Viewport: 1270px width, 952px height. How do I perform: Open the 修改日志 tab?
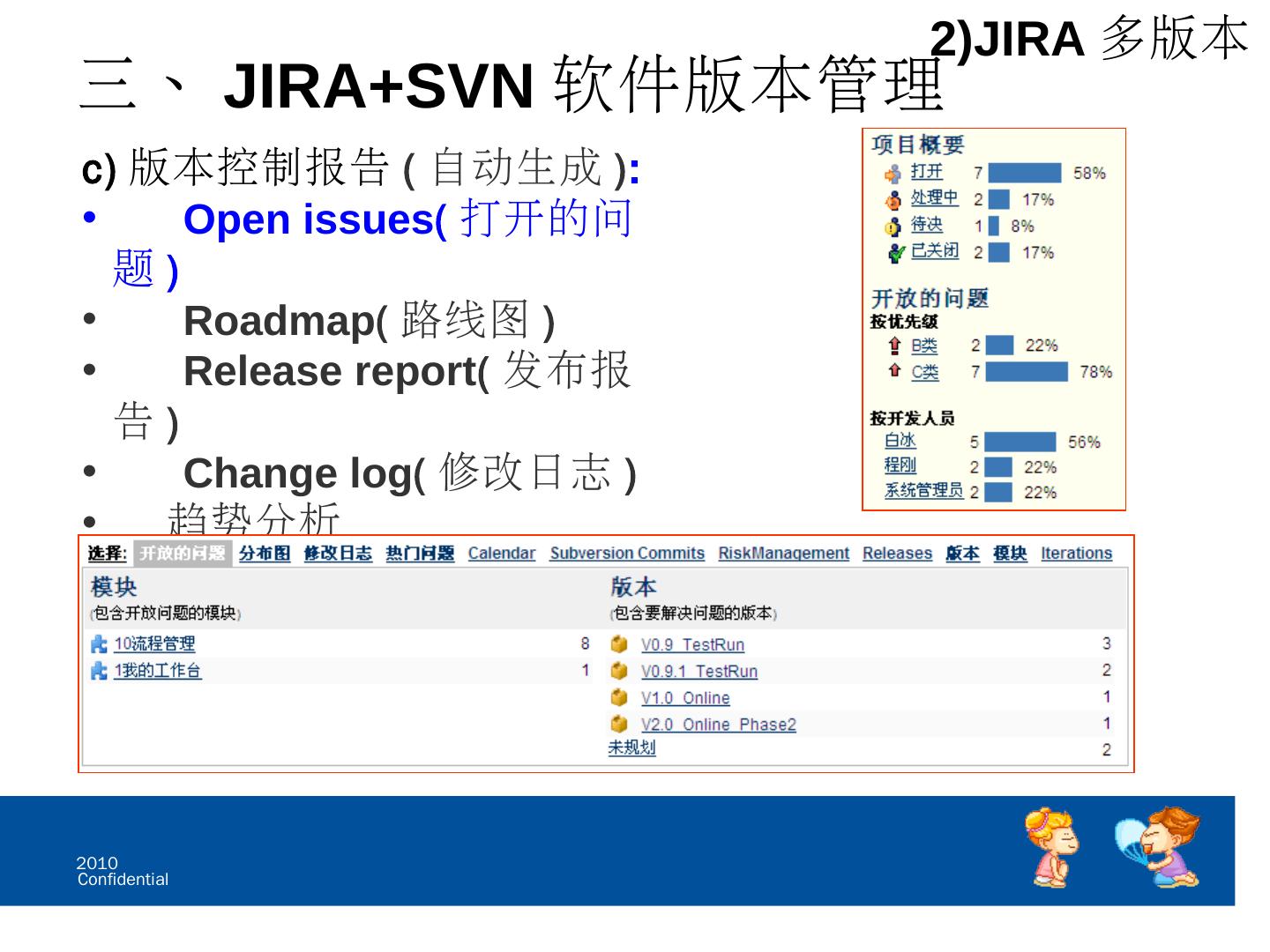338,553
